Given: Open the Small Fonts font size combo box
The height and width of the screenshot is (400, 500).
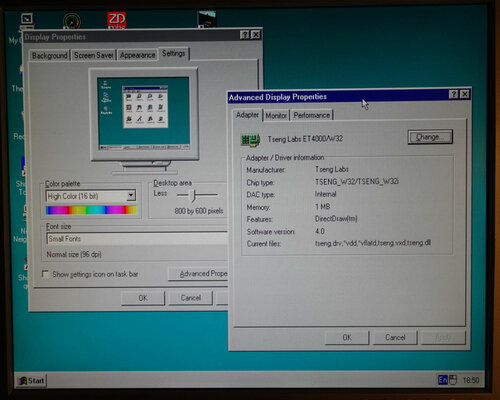Looking at the screenshot, I should click(x=137, y=239).
